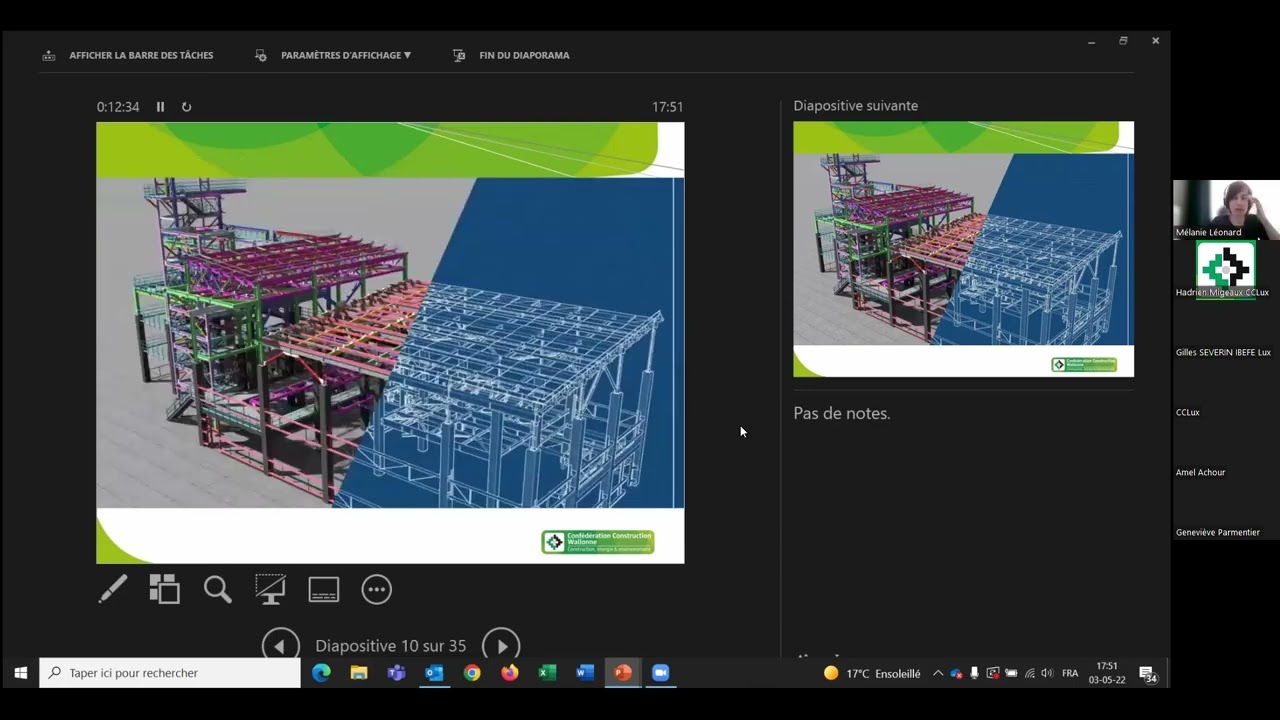Viewport: 1280px width, 720px height.
Task: Click Afficher la barre des tâches
Action: pos(128,55)
